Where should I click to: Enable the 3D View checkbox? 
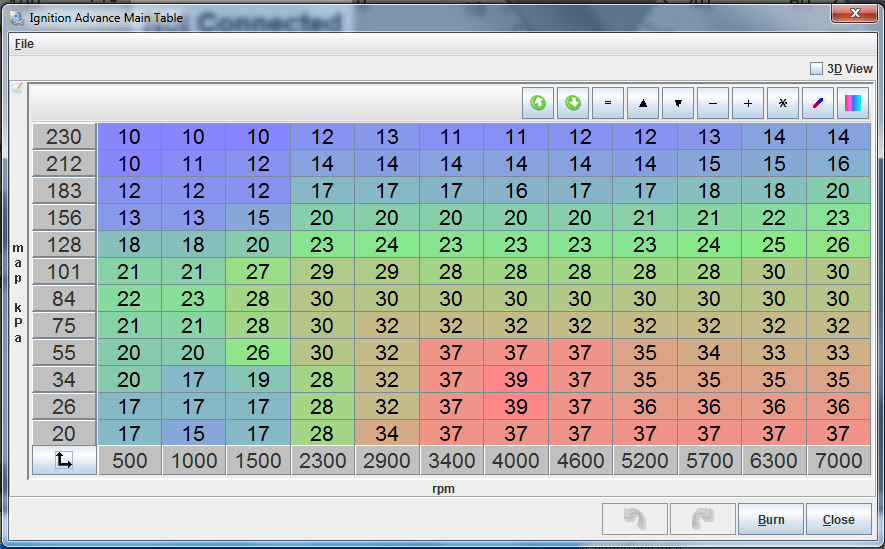tap(816, 69)
